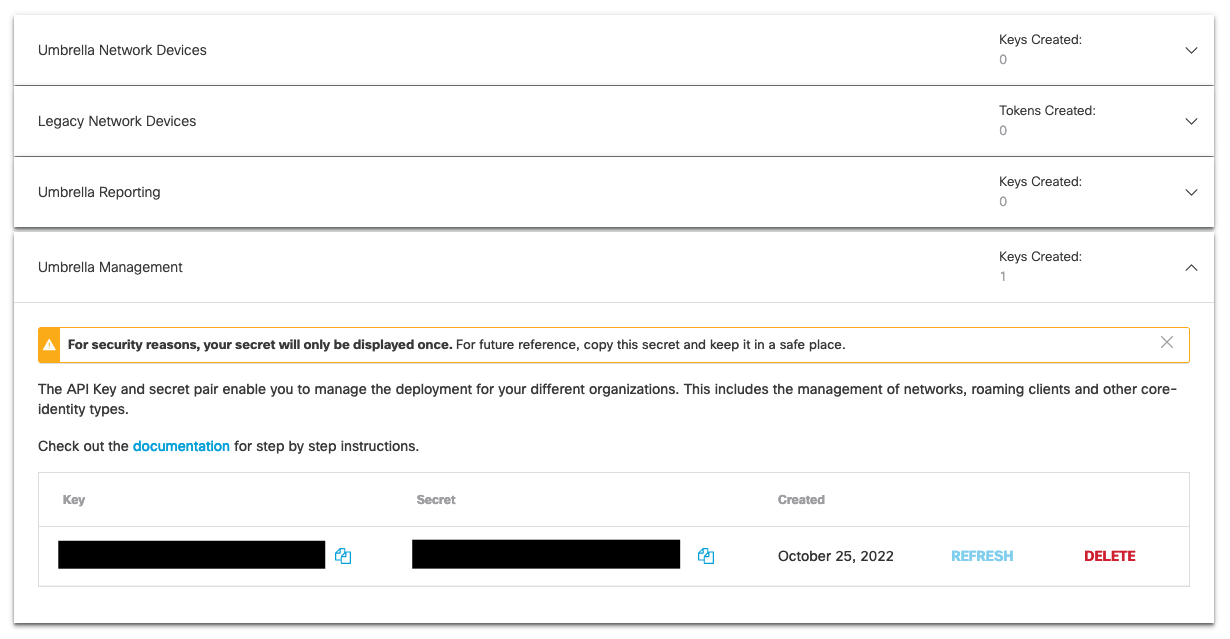This screenshot has width=1230, height=639.
Task: Click the October 25, 2022 date
Action: click(836, 556)
